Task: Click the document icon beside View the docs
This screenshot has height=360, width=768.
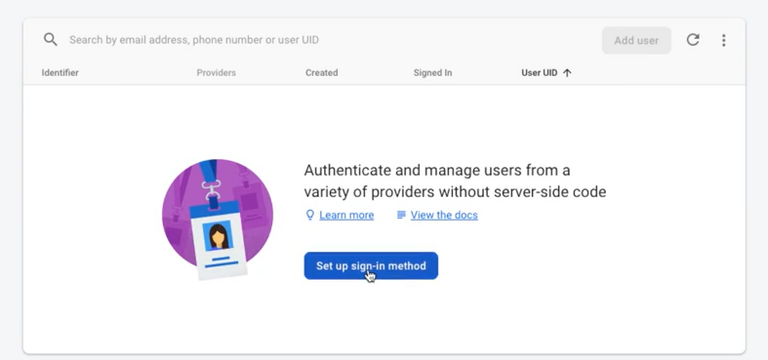Action: [x=401, y=215]
